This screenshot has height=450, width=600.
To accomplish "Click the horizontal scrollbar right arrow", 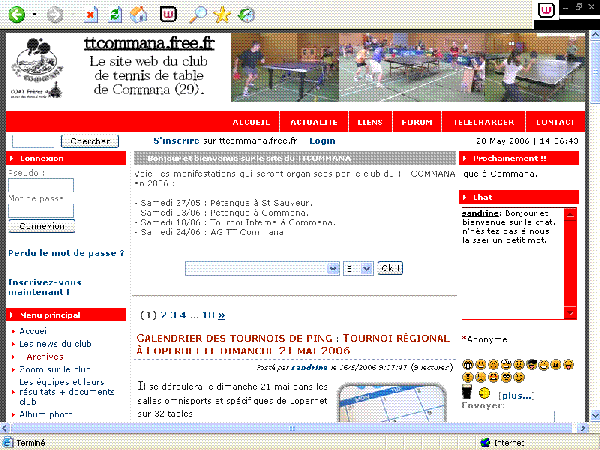I will point(583,428).
